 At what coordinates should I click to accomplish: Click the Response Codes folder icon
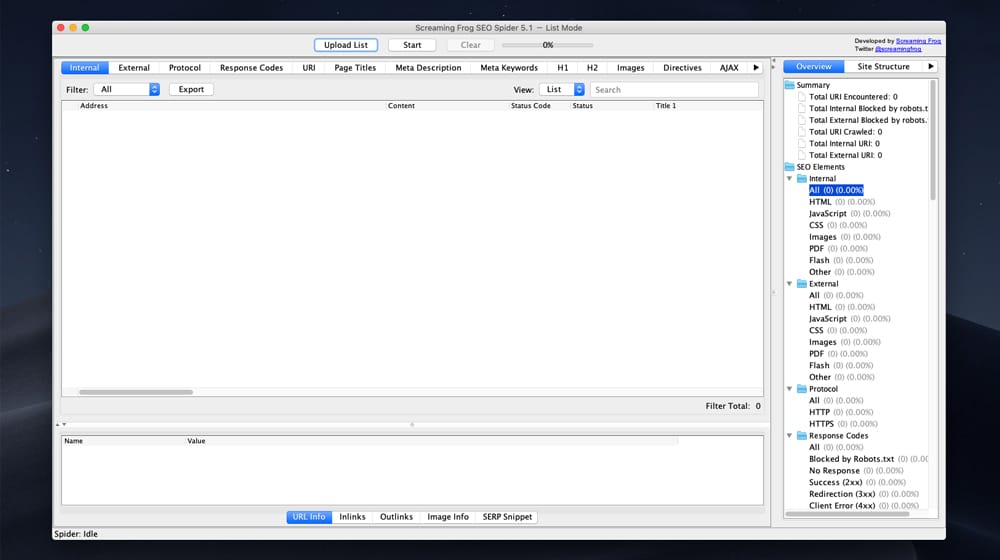[x=802, y=436]
